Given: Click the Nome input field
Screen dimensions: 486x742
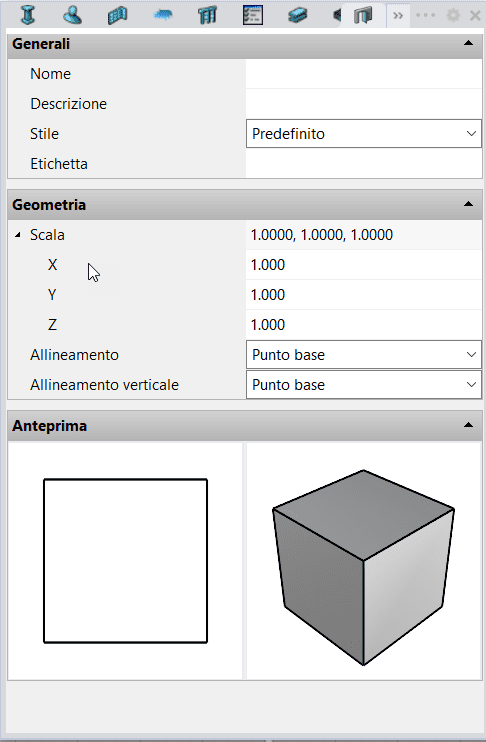Looking at the screenshot, I should point(363,74).
